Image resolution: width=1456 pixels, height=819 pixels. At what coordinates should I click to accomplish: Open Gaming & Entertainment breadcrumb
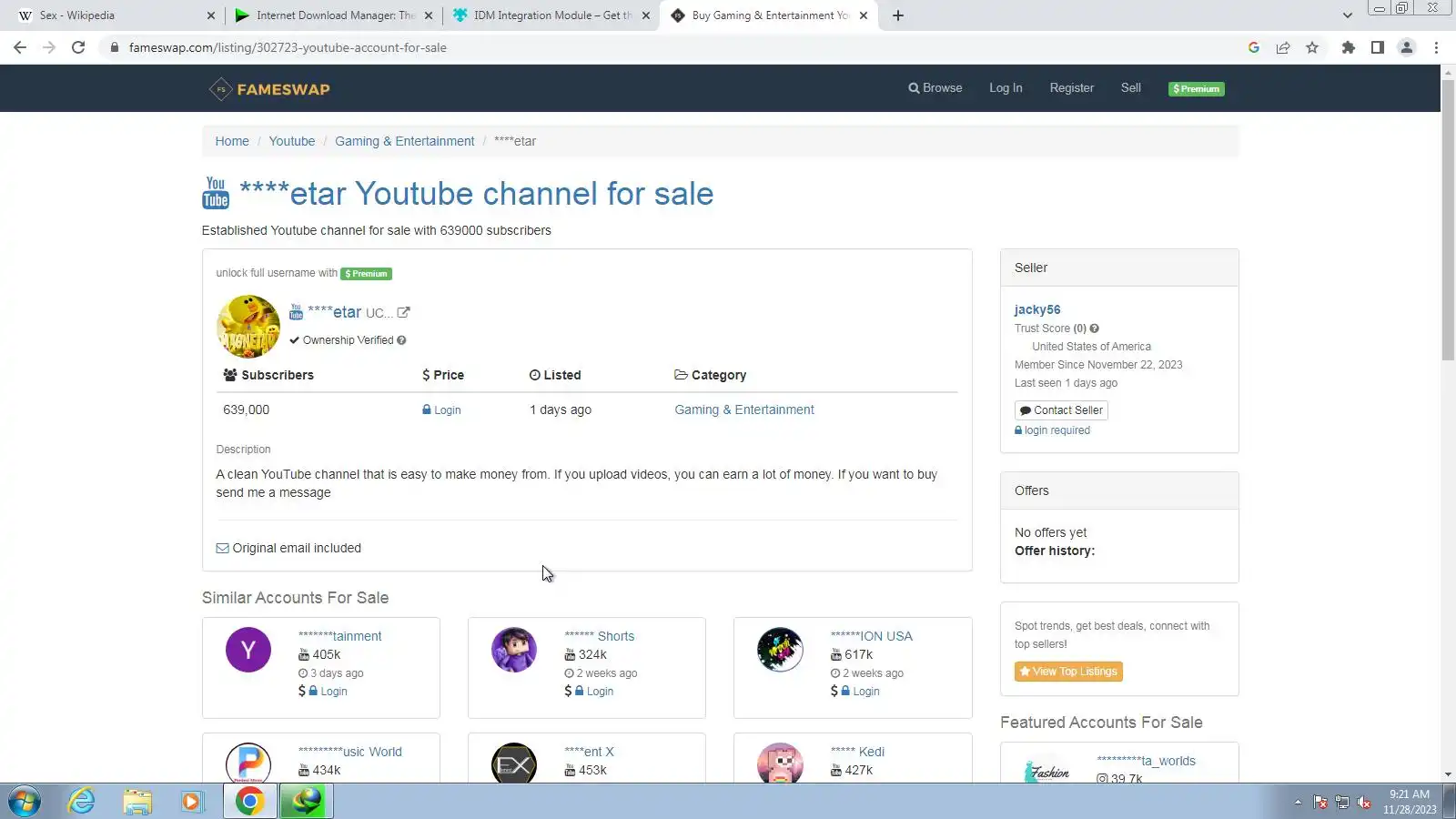coord(405,141)
